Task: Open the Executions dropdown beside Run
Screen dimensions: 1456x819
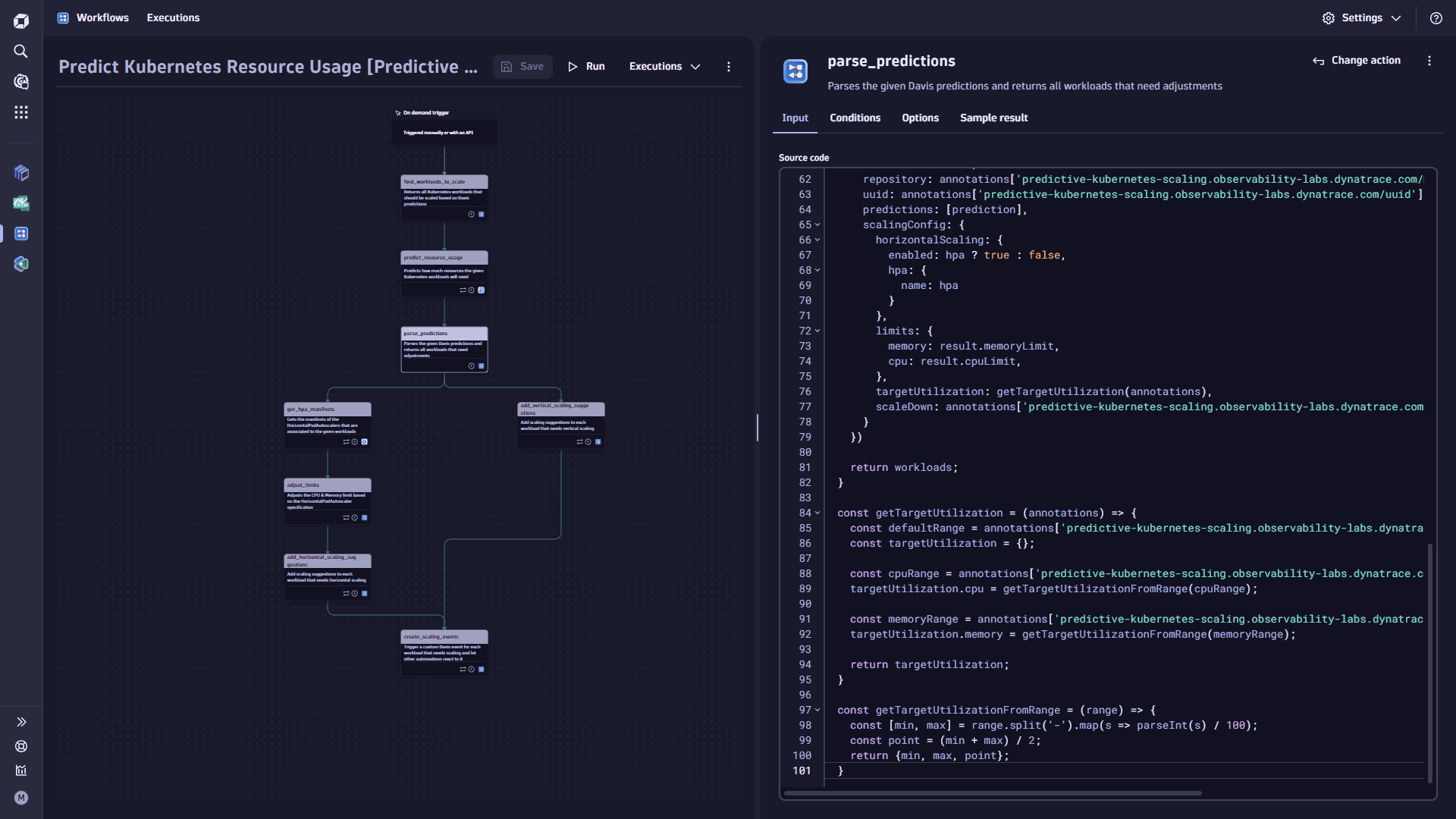Action: (664, 67)
